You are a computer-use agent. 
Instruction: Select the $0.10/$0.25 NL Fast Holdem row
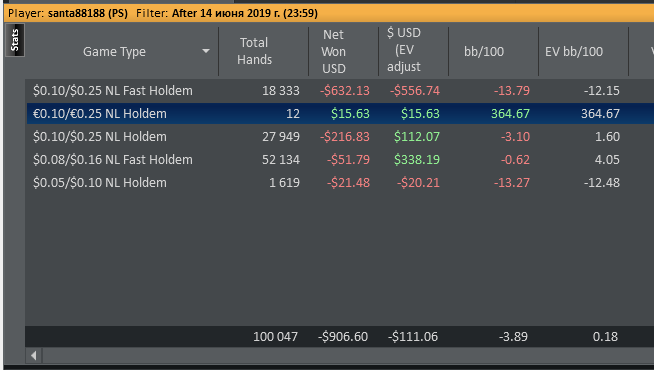coord(340,91)
